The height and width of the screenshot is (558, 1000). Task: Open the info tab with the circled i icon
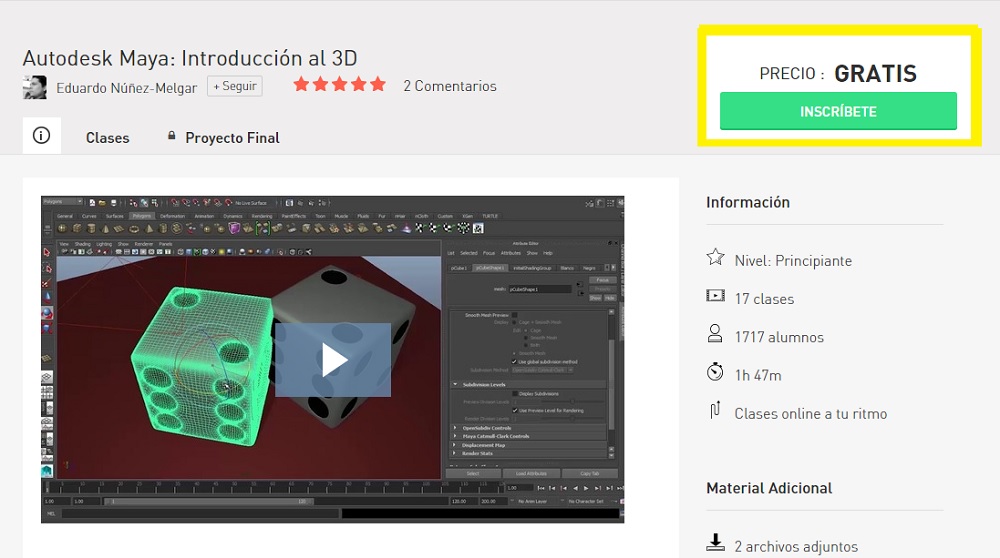41,136
